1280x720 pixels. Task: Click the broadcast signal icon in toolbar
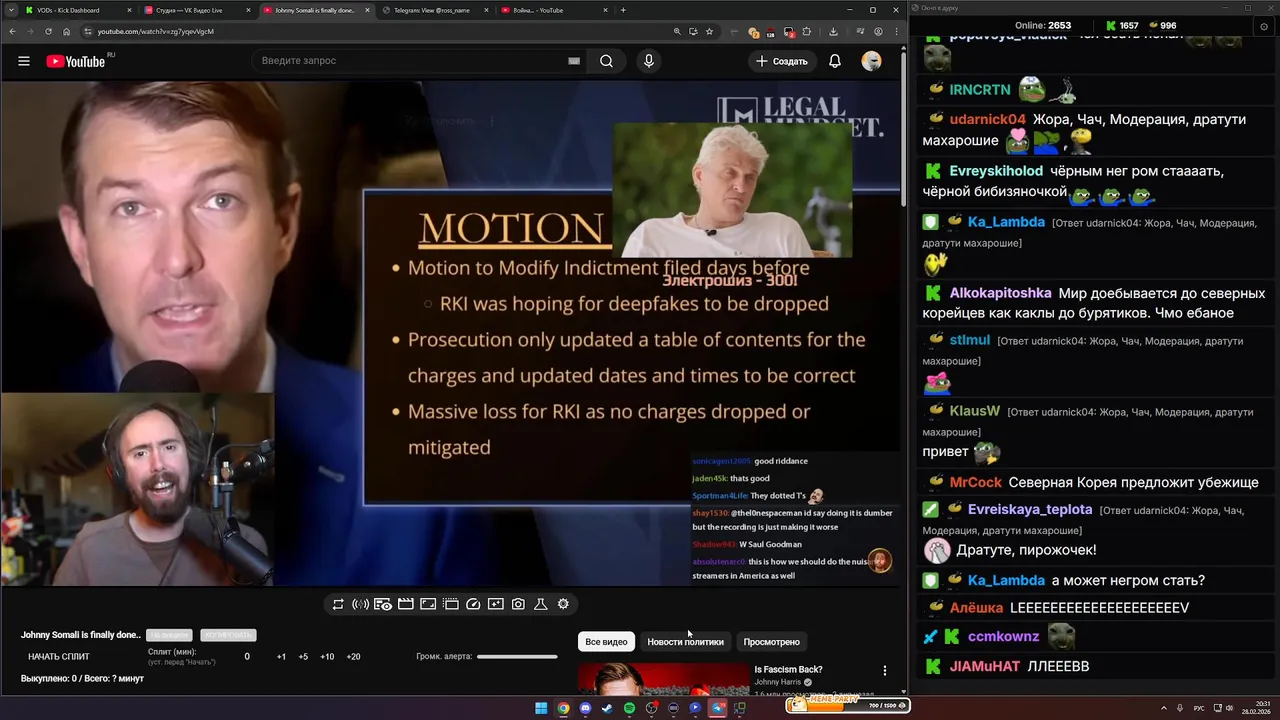(x=360, y=604)
